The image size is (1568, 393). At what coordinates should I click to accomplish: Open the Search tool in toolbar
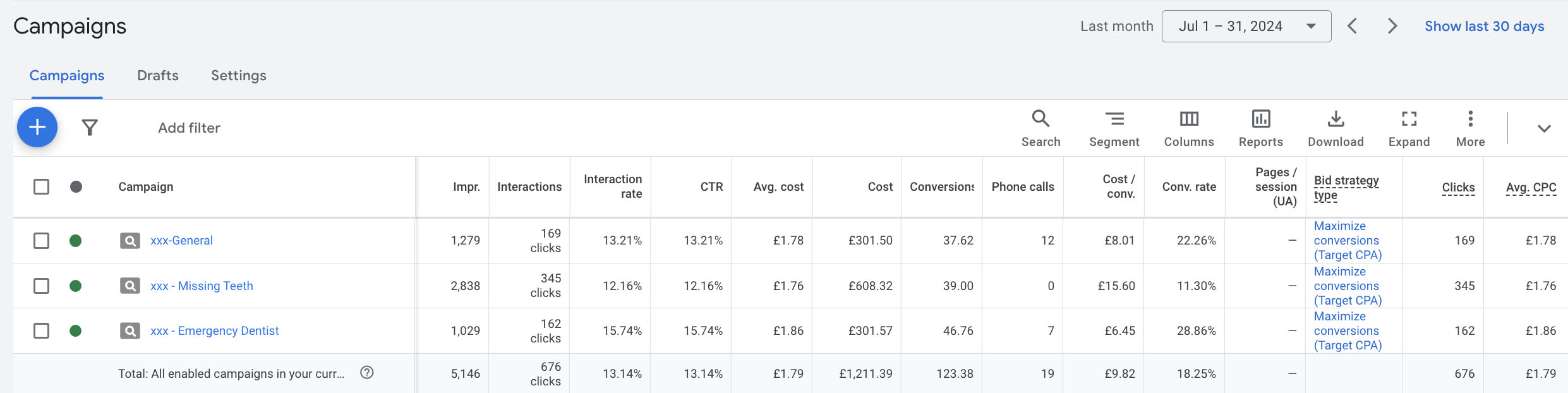pos(1040,128)
